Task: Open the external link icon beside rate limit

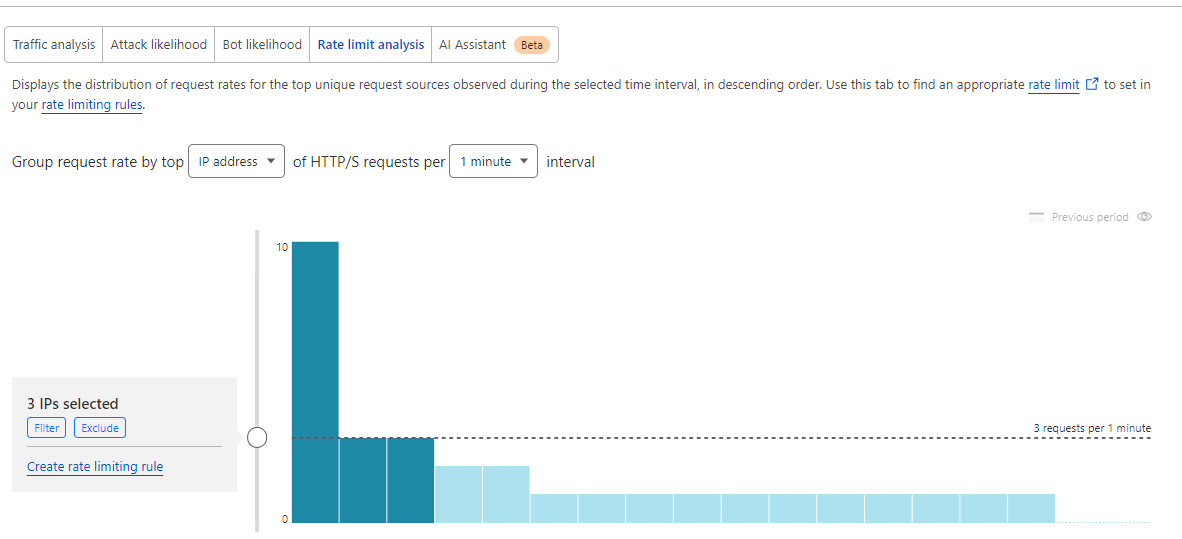Action: (x=1091, y=85)
